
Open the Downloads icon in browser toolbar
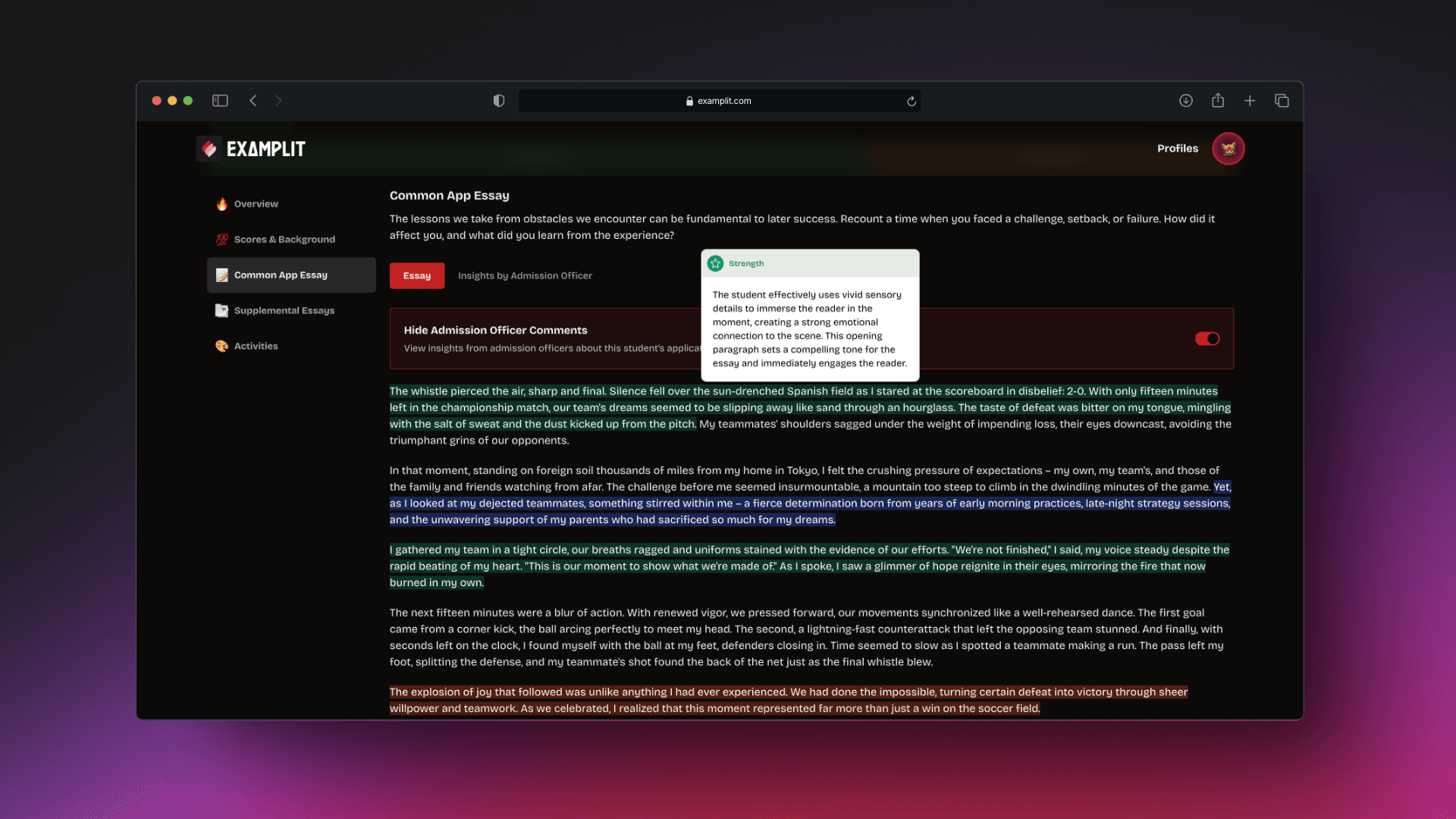(1185, 100)
